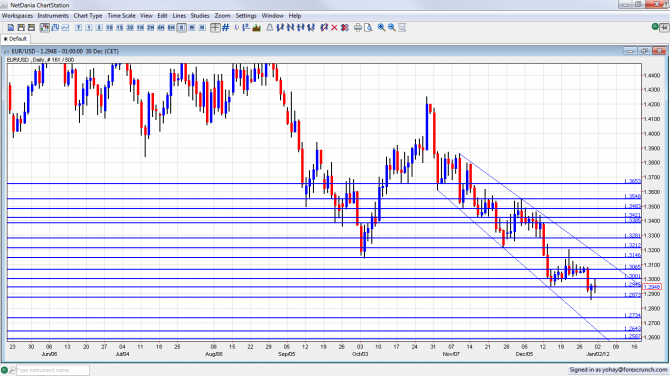
Task: Select the Default workspace tab
Action: click(x=15, y=39)
